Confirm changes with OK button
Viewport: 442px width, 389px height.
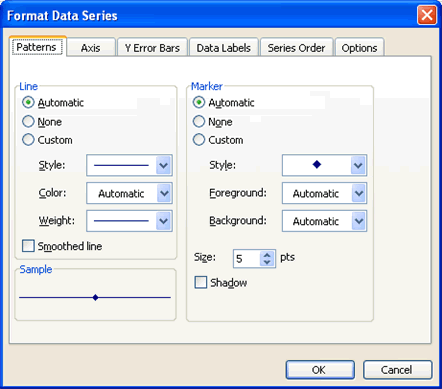point(320,370)
